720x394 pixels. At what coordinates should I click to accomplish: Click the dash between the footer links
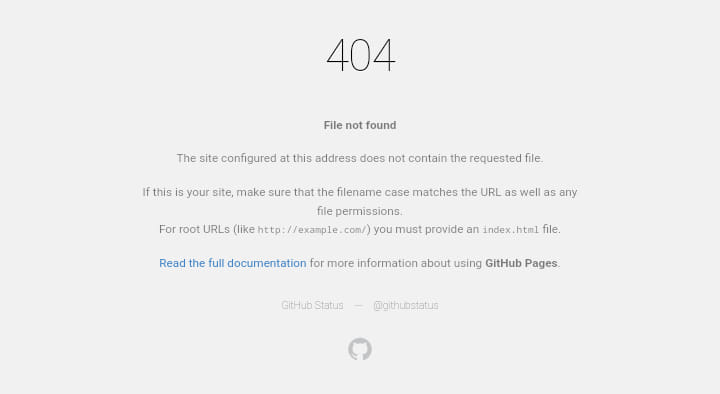pyautogui.click(x=358, y=306)
